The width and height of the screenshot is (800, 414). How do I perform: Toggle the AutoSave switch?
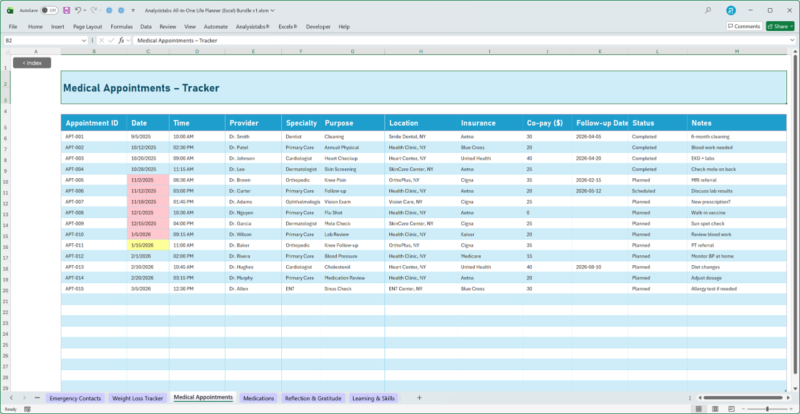coord(47,10)
